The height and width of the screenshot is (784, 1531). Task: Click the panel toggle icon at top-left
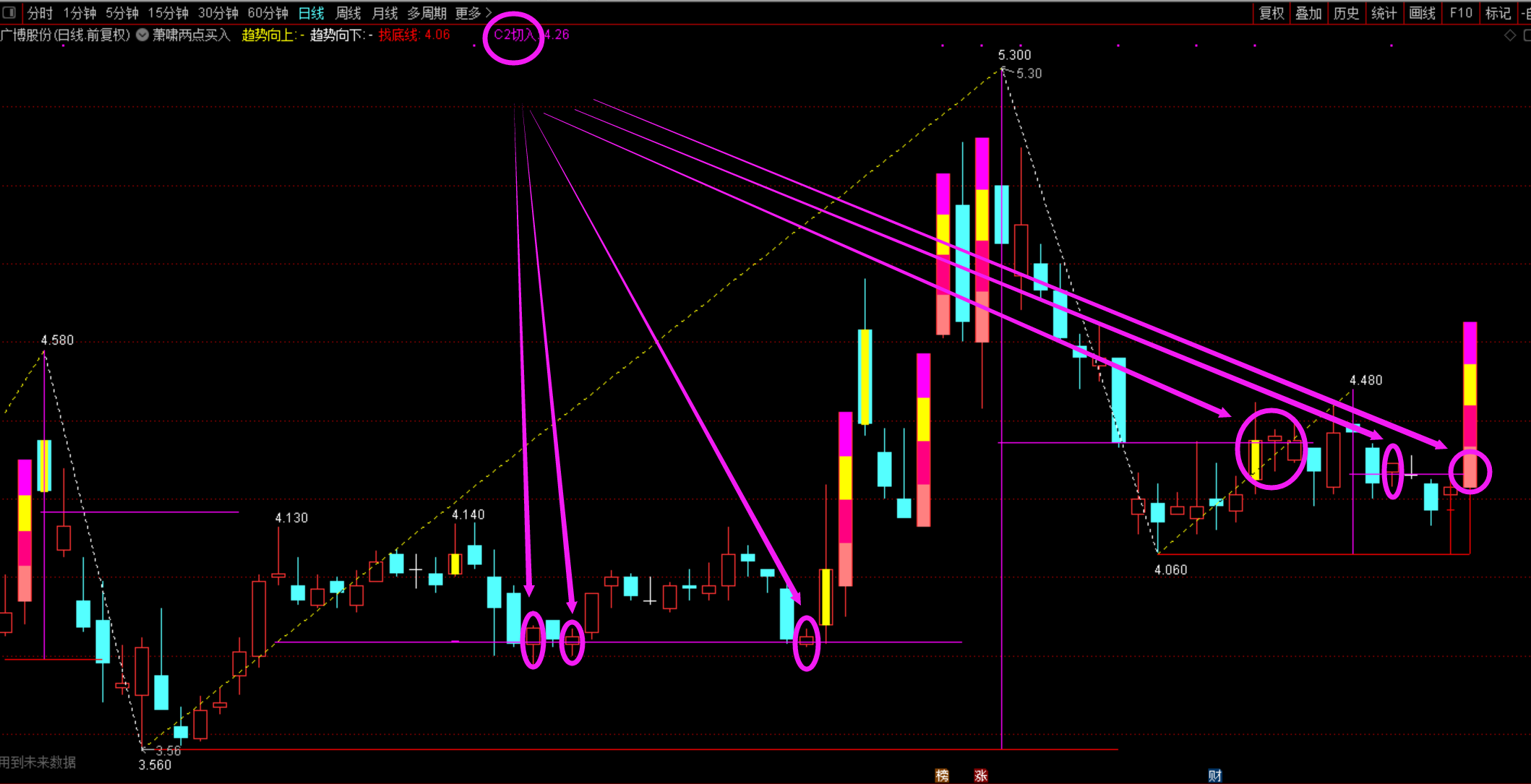click(9, 12)
